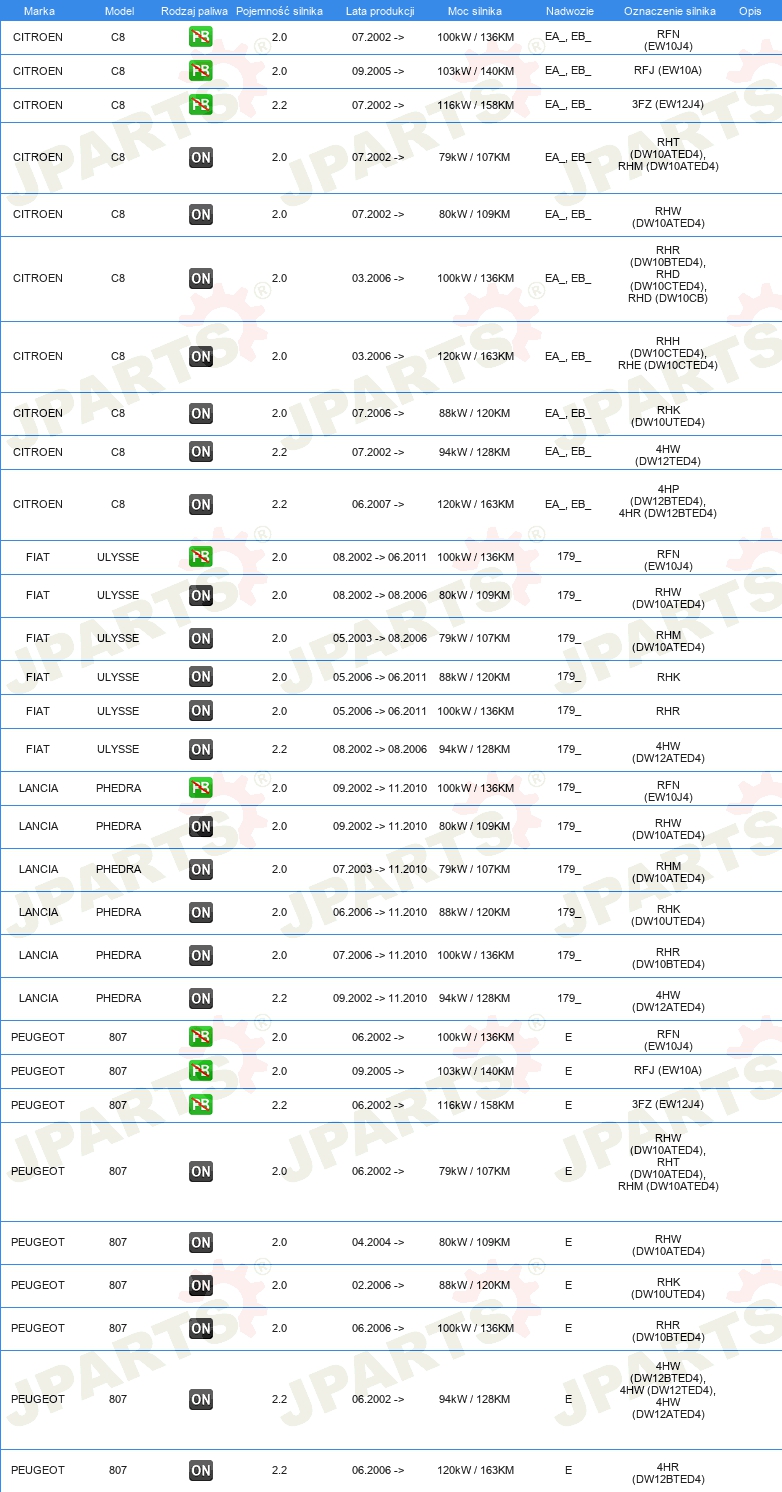Click petrol icon in Fiat Ulysse RFN row
Screen dimensions: 782x1492
coord(201,557)
